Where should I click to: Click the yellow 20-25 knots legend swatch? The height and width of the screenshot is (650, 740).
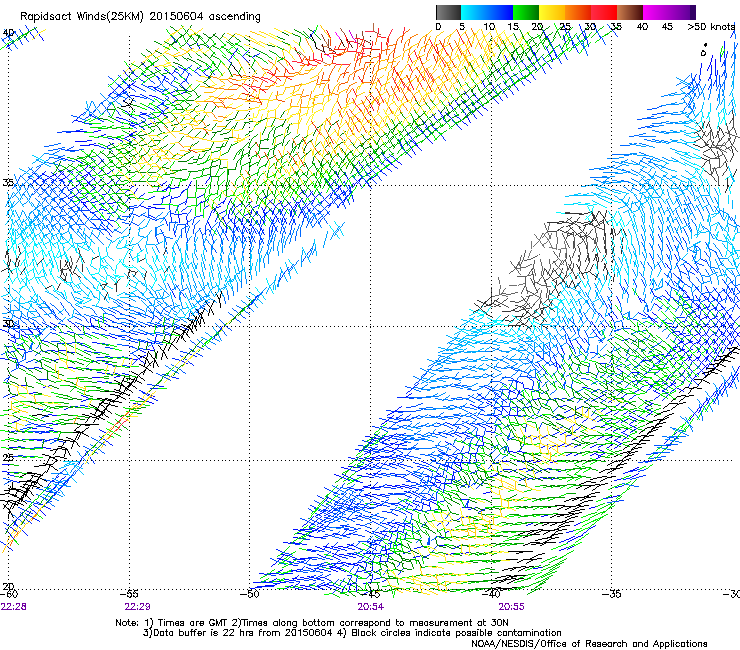click(552, 12)
